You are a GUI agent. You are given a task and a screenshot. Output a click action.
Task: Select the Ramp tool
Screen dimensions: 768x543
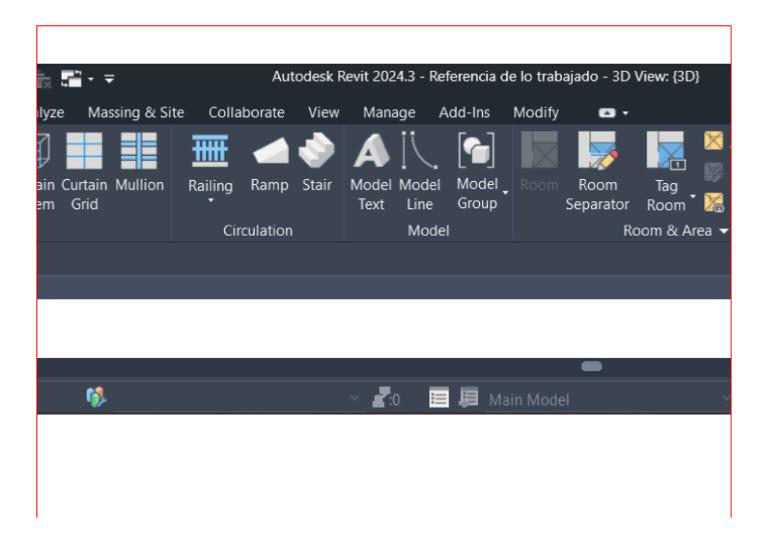(x=269, y=163)
